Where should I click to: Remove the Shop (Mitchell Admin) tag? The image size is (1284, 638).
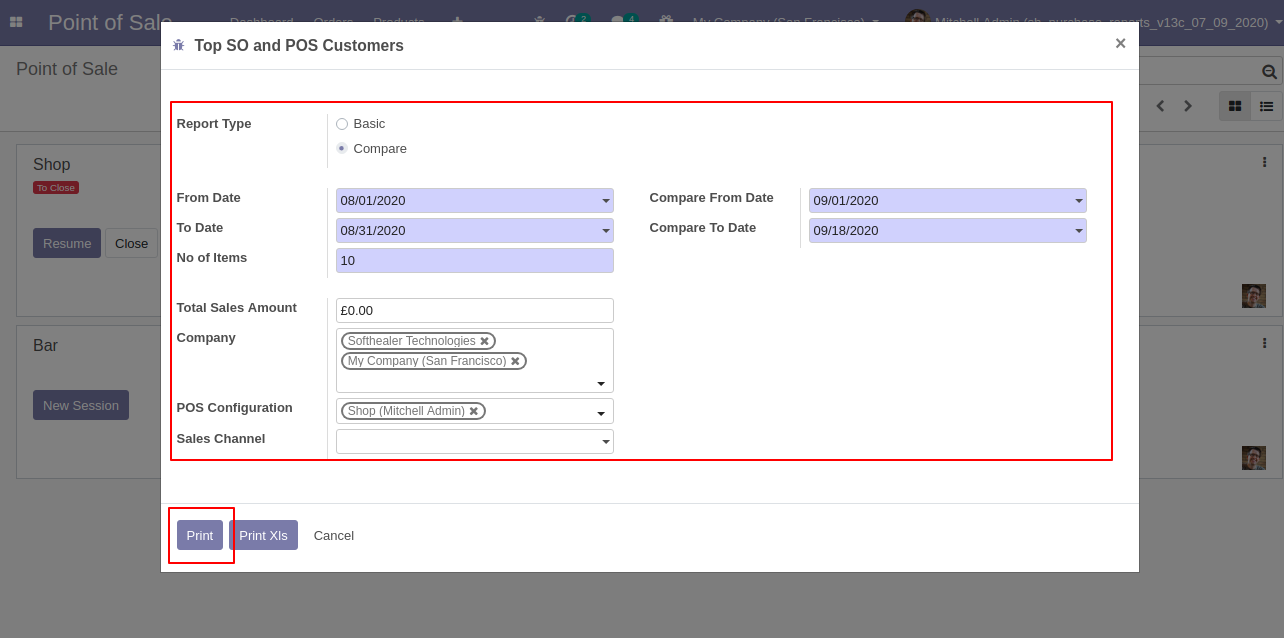pos(474,411)
